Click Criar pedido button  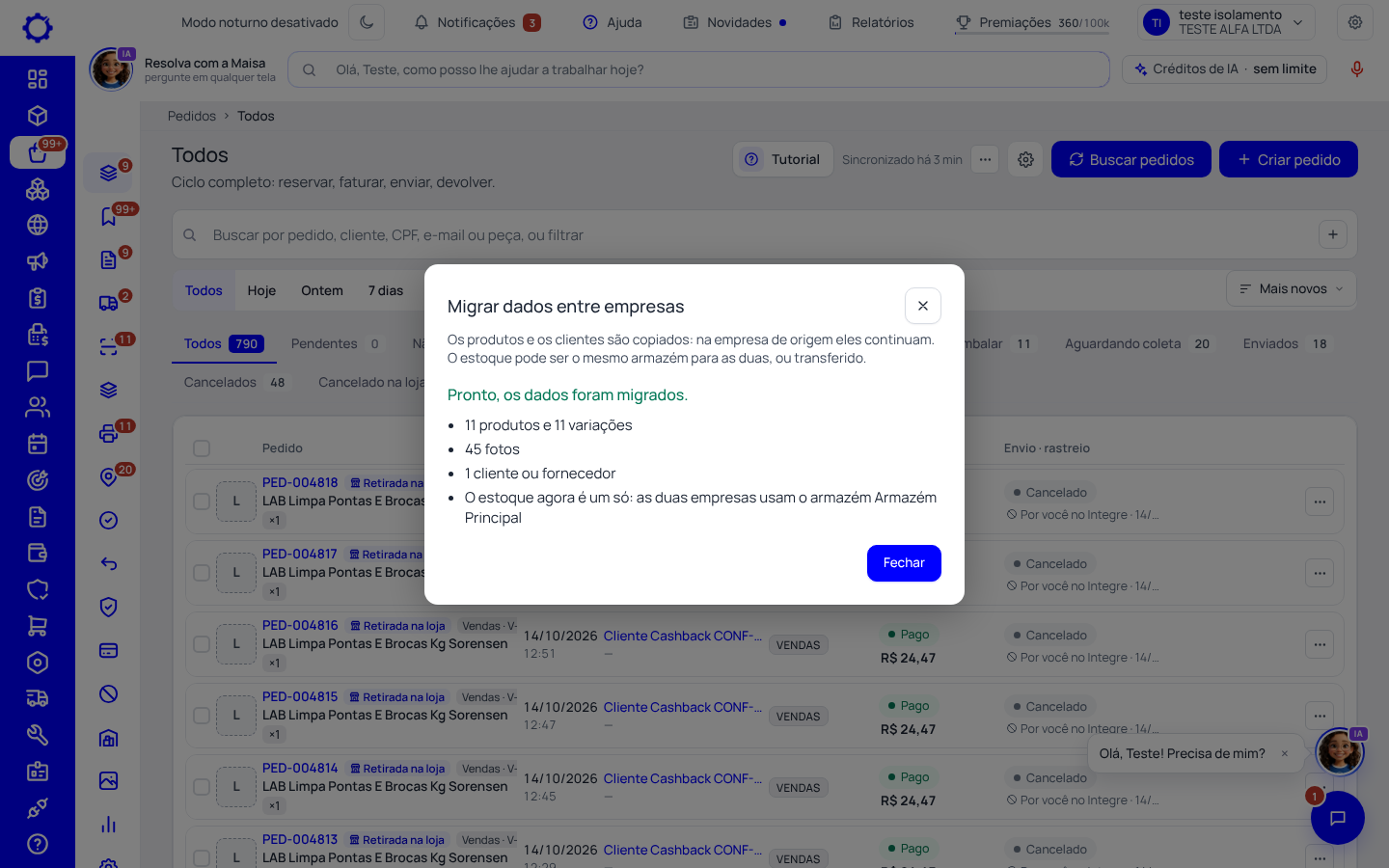pyautogui.click(x=1289, y=160)
